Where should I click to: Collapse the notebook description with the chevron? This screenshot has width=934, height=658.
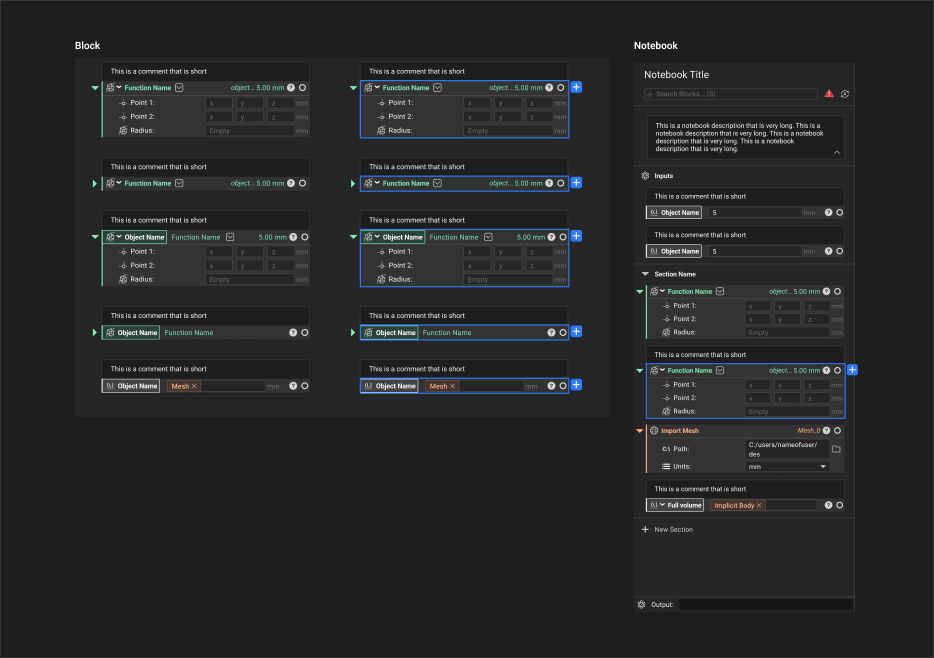click(836, 152)
